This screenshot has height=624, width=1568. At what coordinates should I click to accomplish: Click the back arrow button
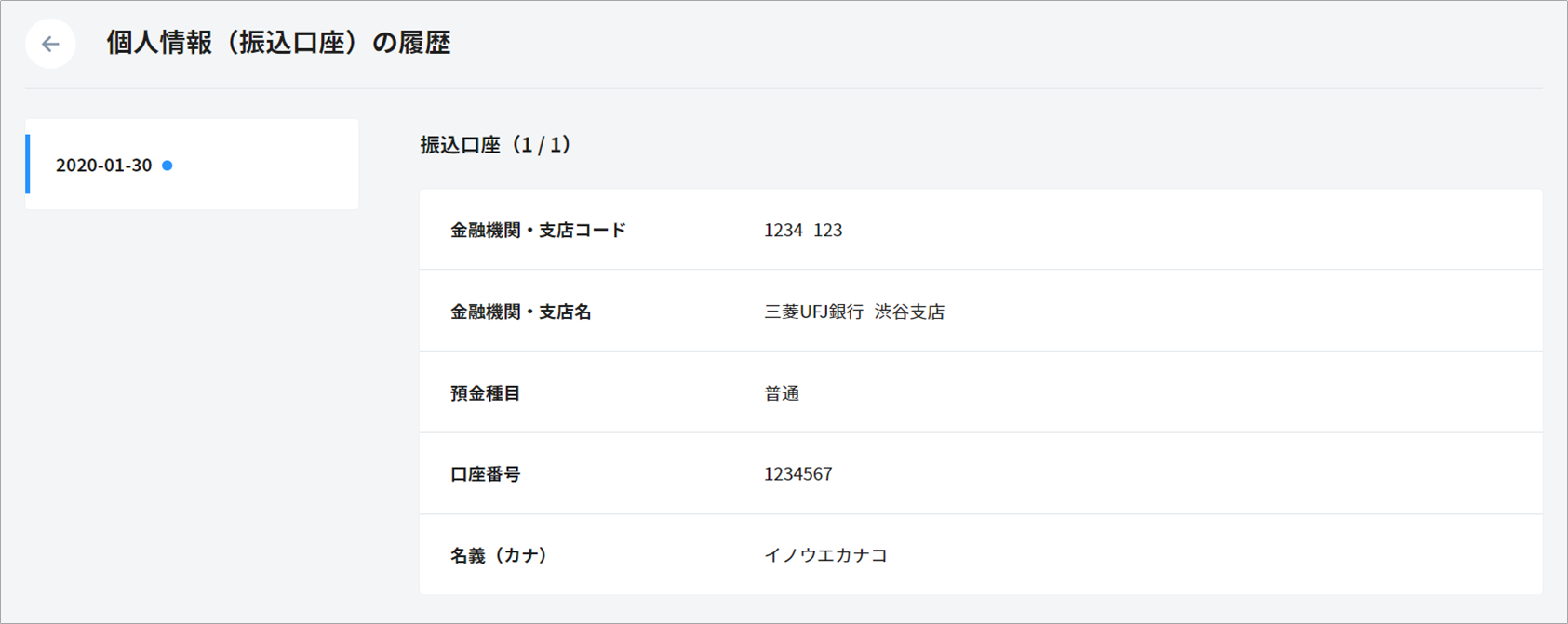[50, 44]
